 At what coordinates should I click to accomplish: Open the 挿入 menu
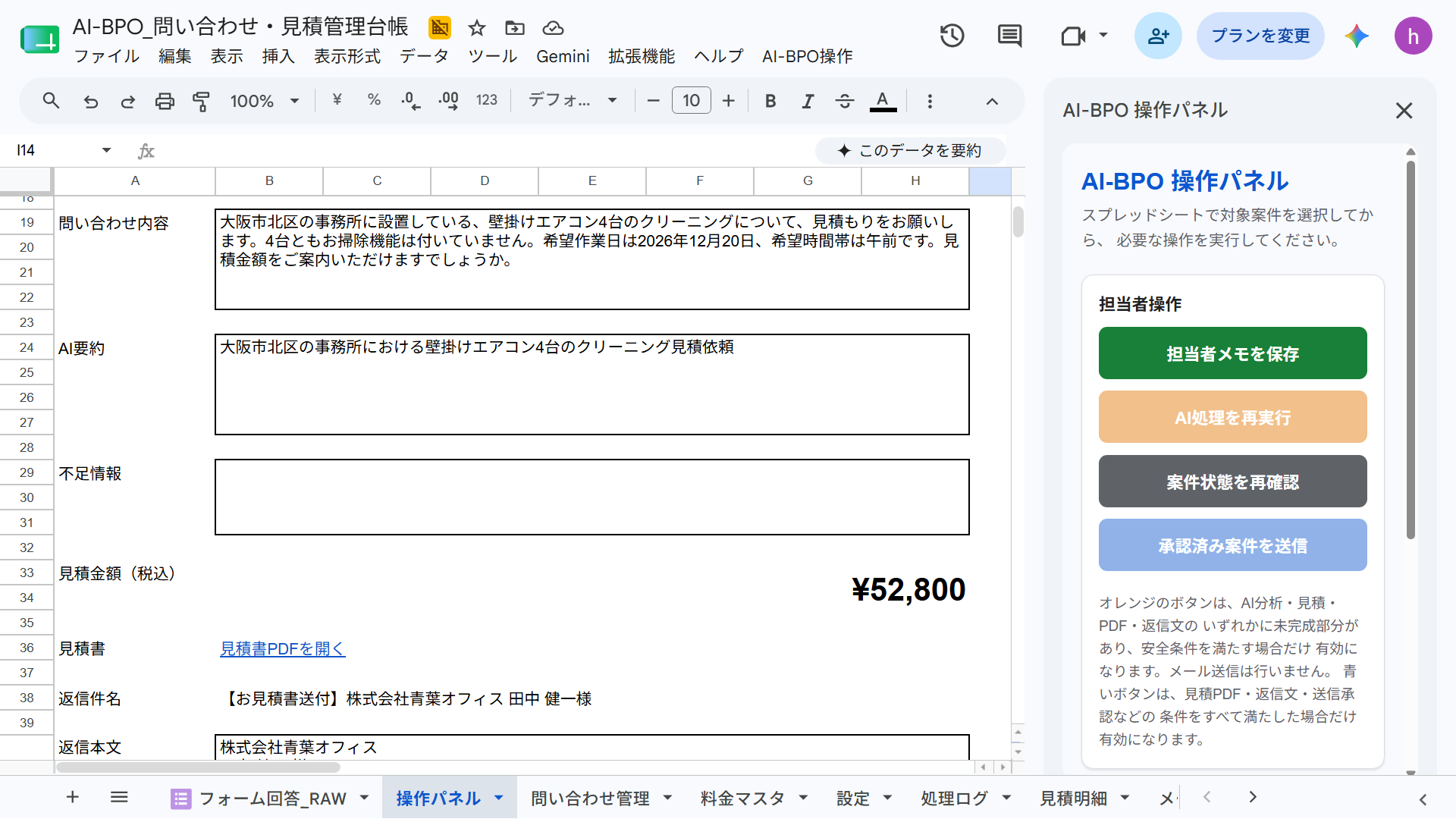tap(278, 56)
